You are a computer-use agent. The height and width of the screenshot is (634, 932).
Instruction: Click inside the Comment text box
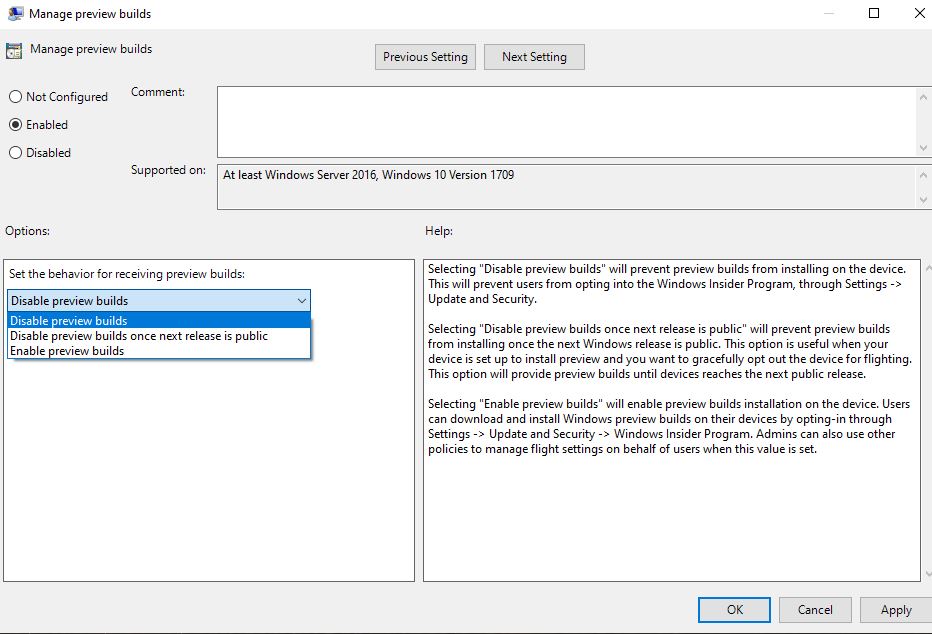tap(565, 121)
